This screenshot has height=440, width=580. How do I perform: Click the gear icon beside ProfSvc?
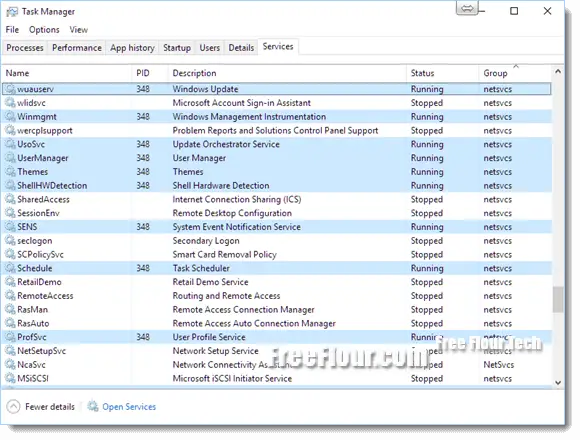point(10,337)
